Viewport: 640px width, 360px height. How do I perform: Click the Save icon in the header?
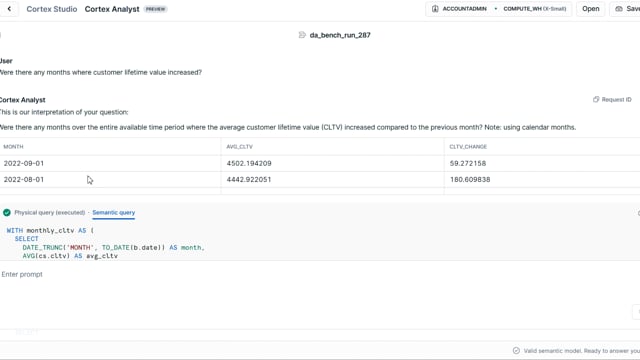[619, 9]
